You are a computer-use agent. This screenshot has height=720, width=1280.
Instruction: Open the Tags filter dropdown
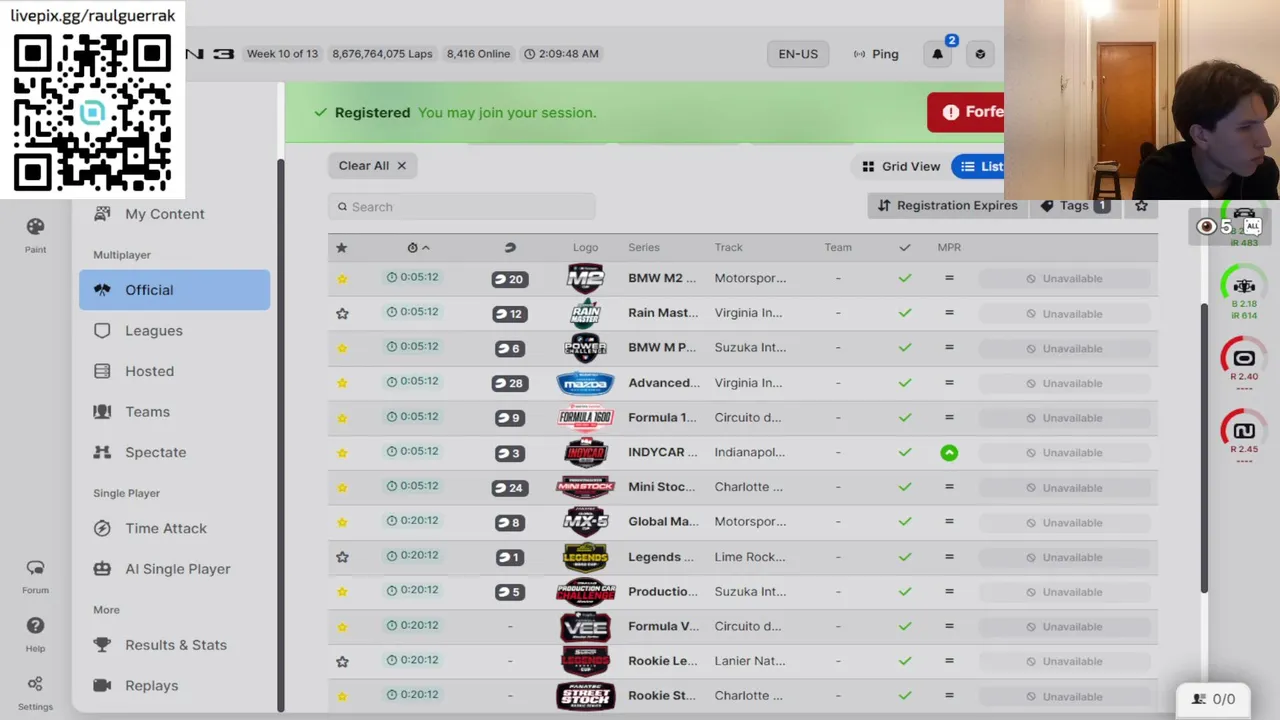click(x=1075, y=206)
